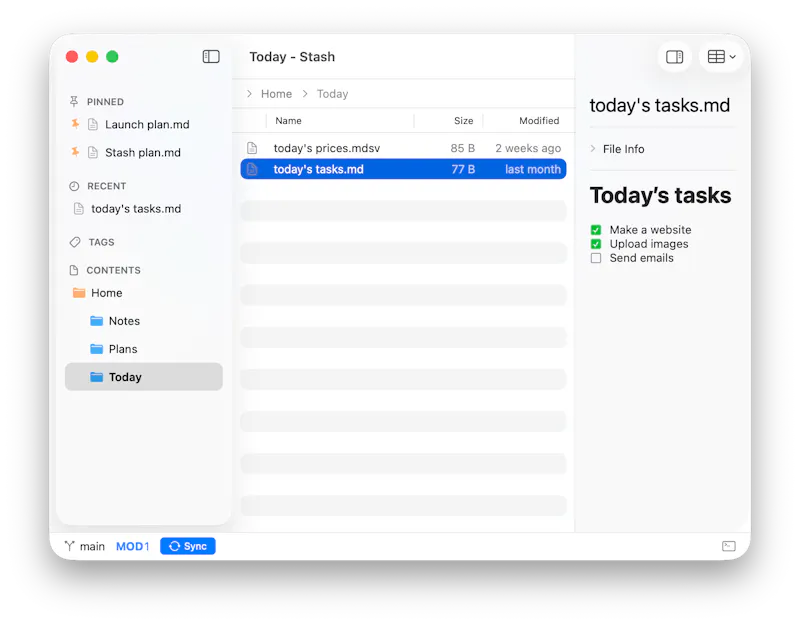Open the table view mode dropdown

coord(721,57)
